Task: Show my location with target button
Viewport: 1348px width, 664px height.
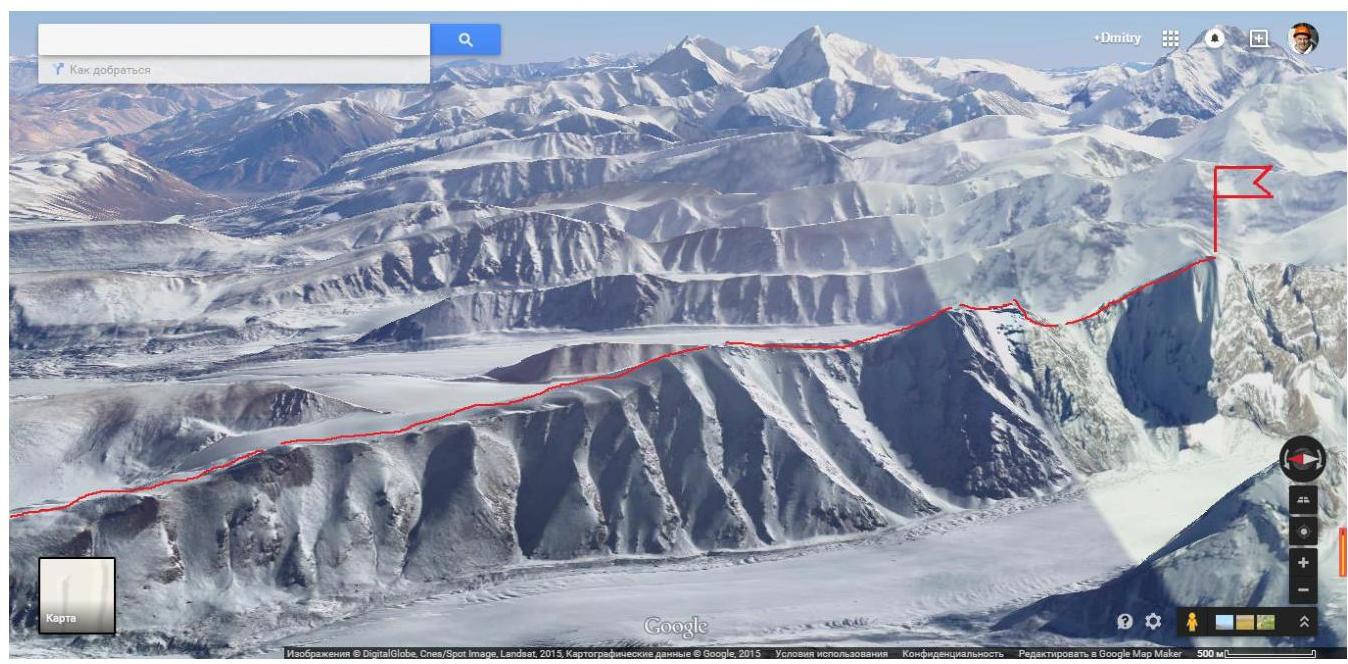Action: pyautogui.click(x=1302, y=531)
